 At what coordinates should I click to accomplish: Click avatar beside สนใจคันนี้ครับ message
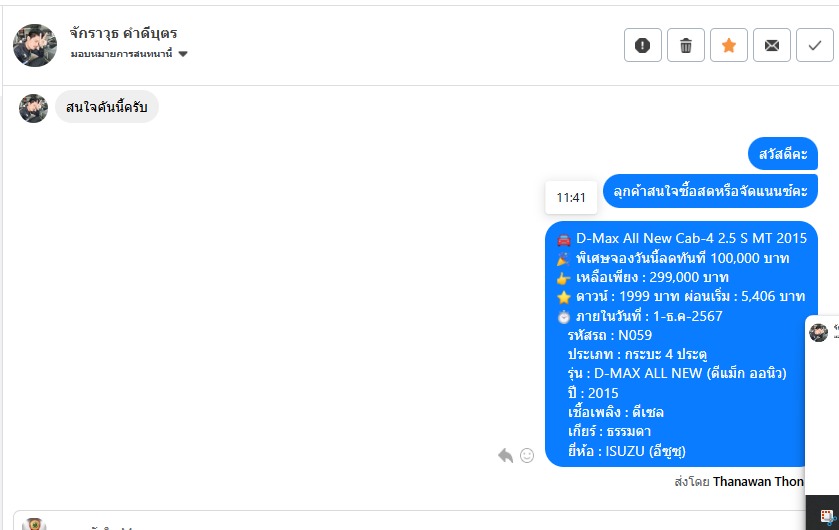click(x=33, y=109)
